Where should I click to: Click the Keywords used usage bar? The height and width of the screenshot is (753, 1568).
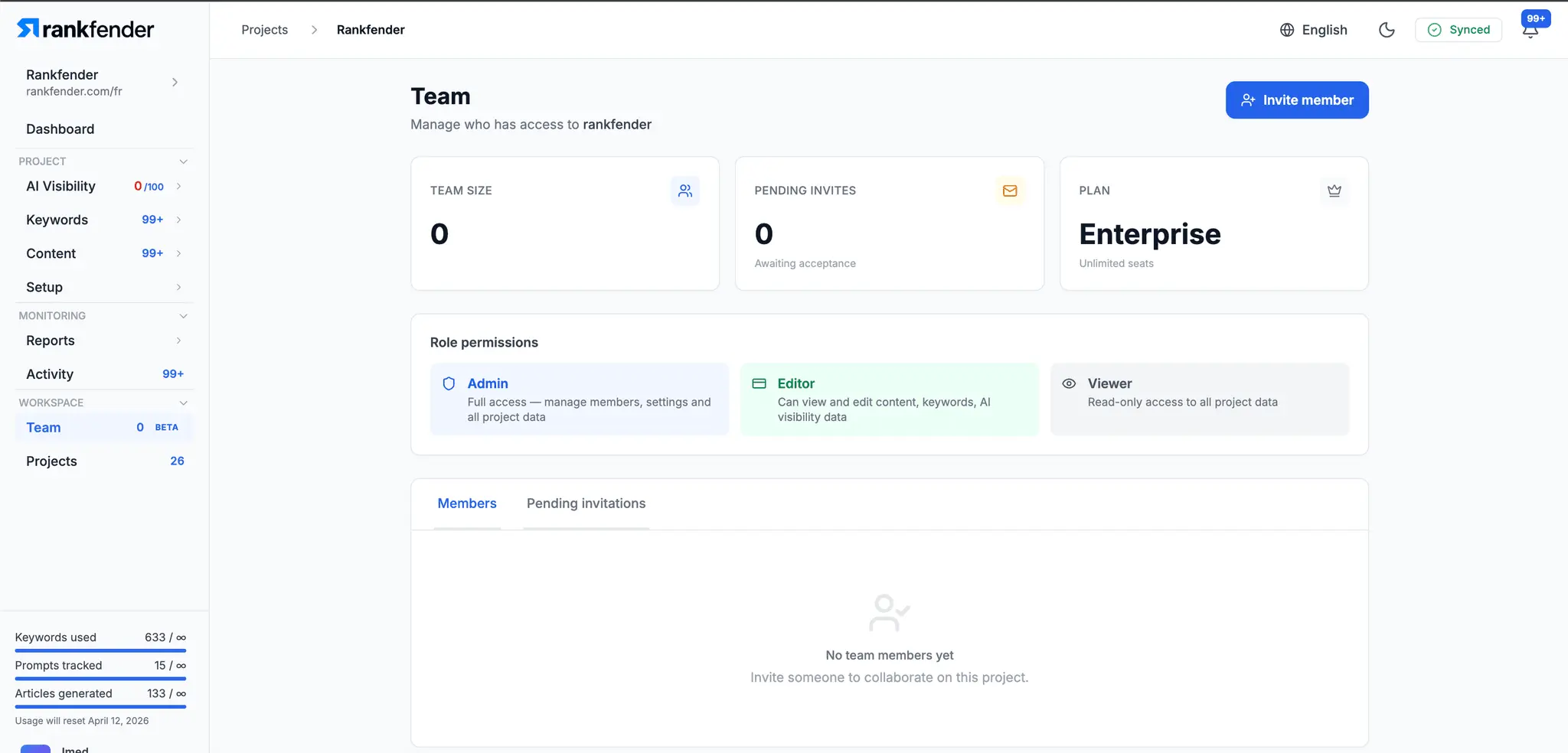pyautogui.click(x=100, y=650)
